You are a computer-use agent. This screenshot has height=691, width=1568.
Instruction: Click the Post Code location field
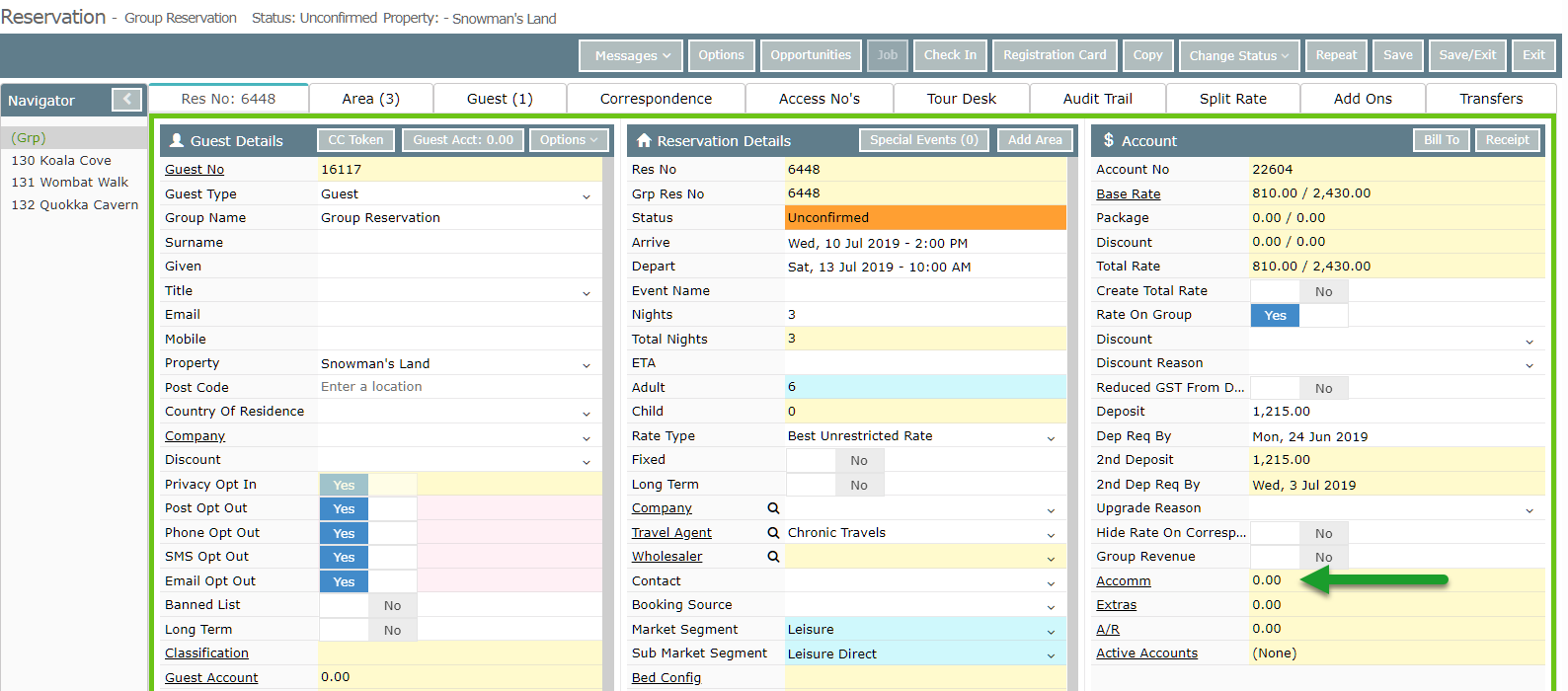[459, 388]
